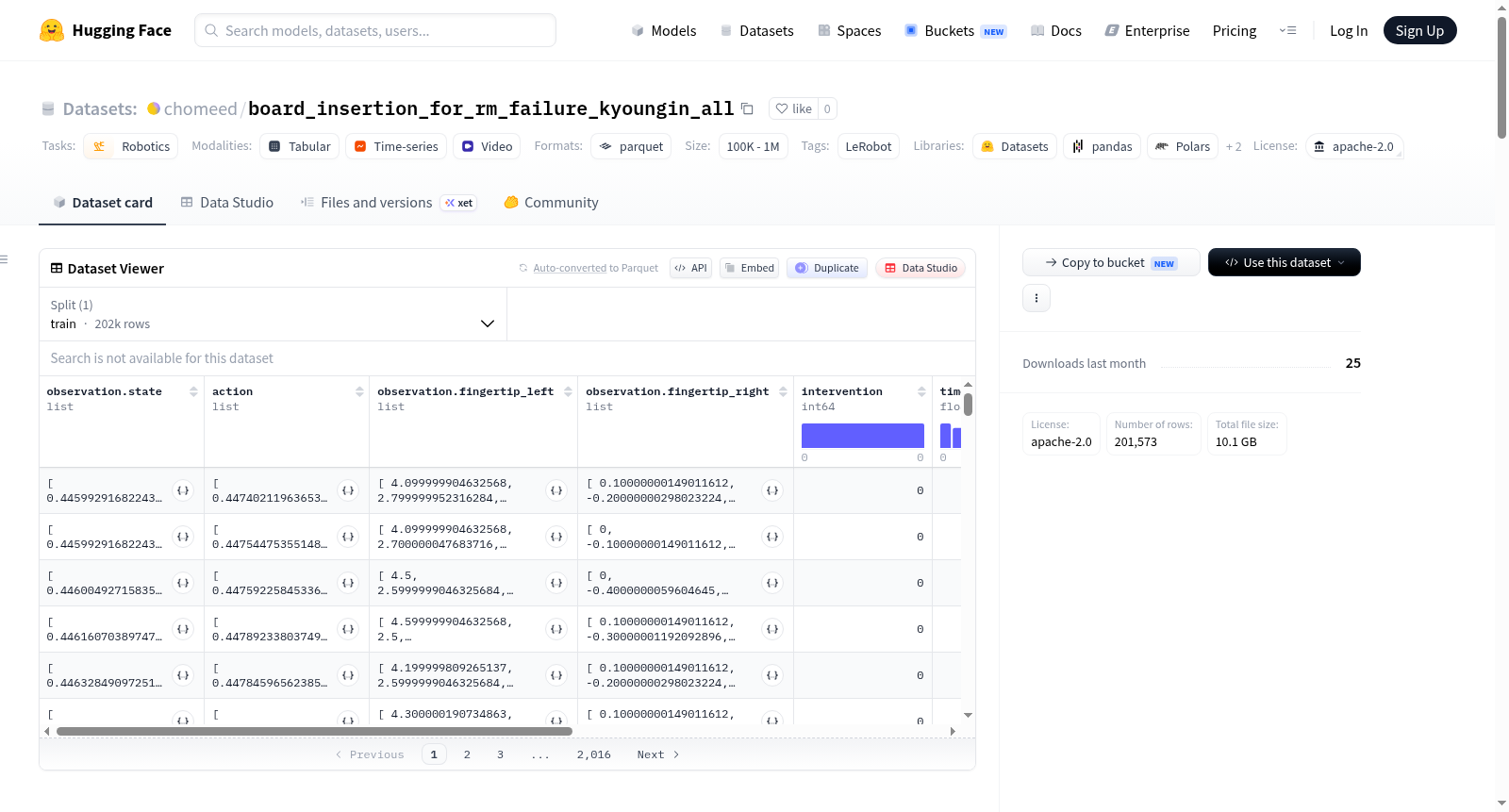
Task: Click the table vertical scrollbar thumb
Action: coord(969,404)
